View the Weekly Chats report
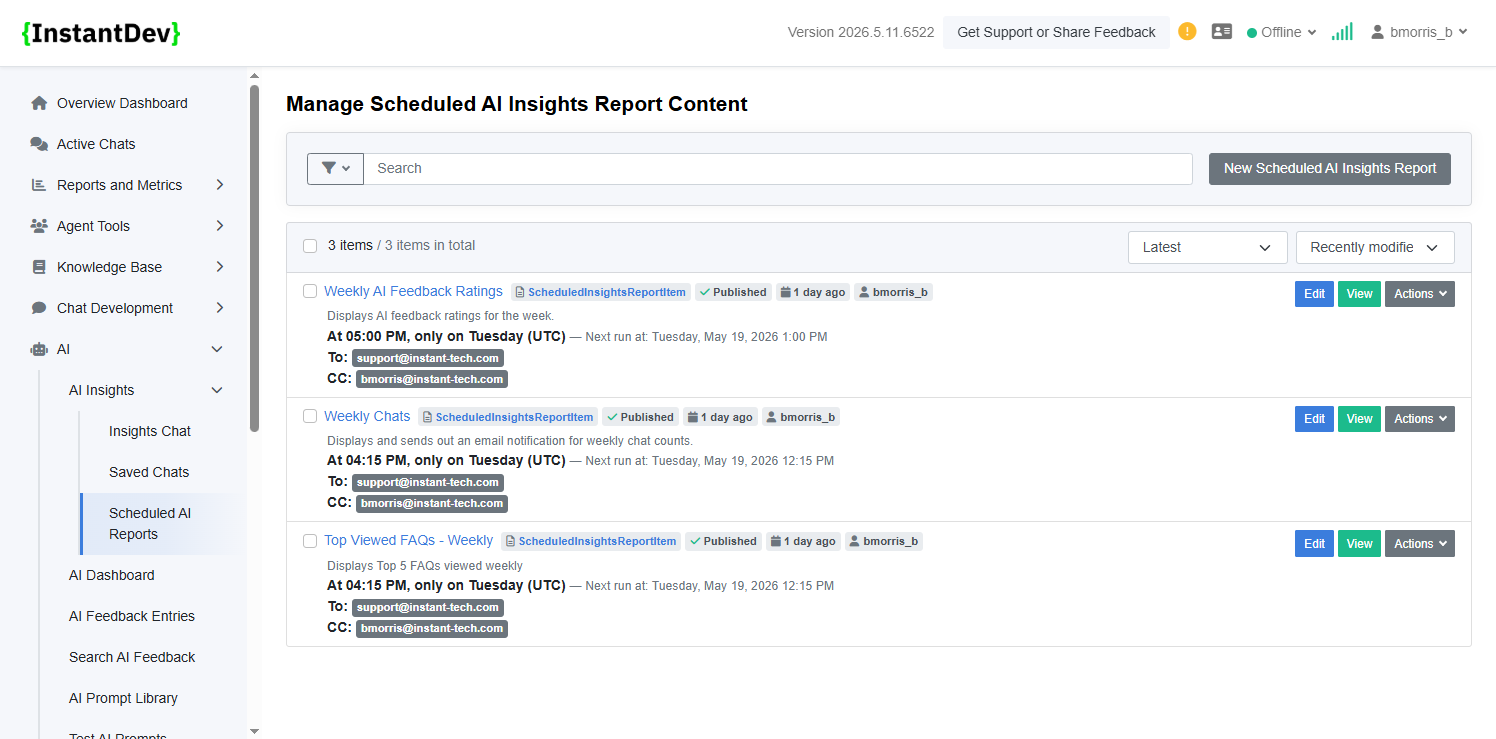The image size is (1496, 739). [1359, 419]
